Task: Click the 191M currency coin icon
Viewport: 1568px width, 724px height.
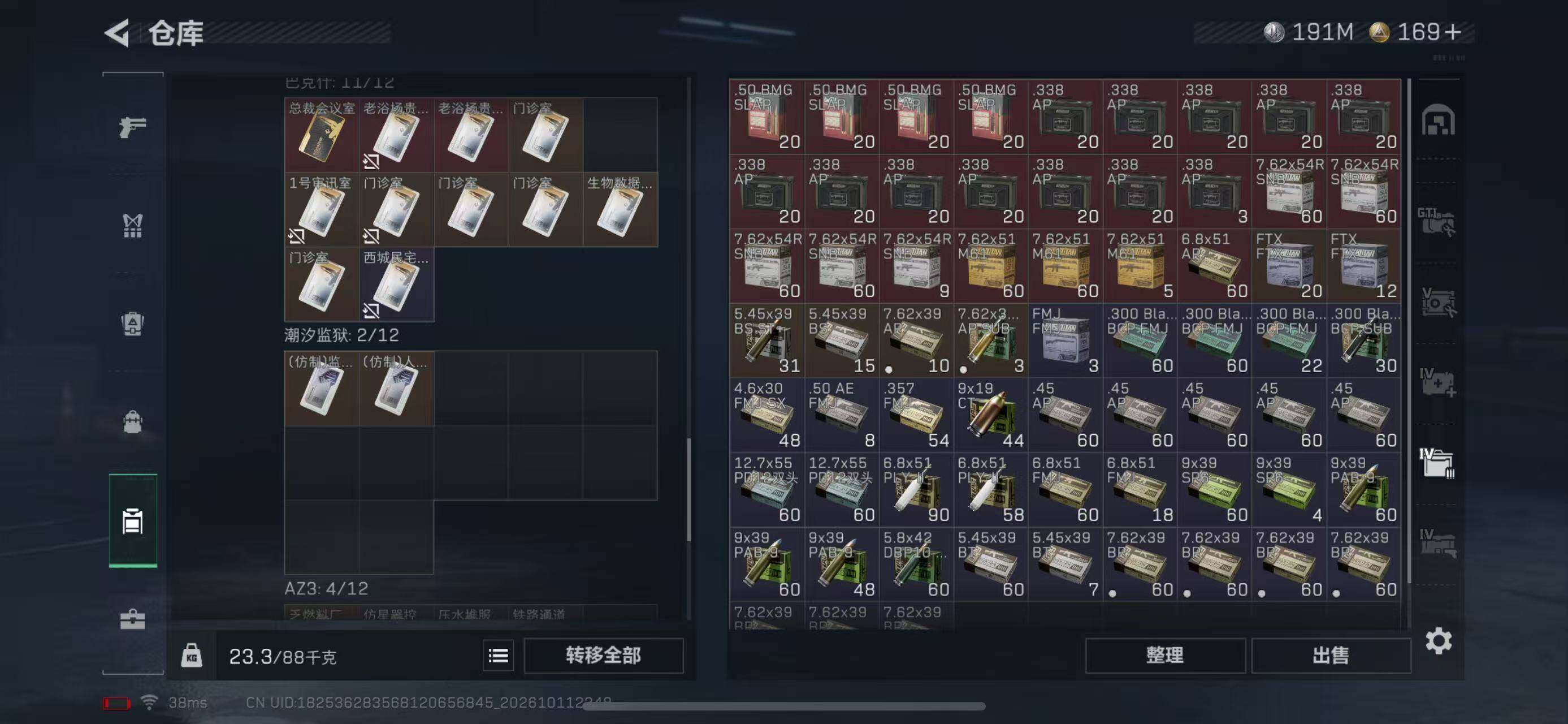Action: point(1274,32)
